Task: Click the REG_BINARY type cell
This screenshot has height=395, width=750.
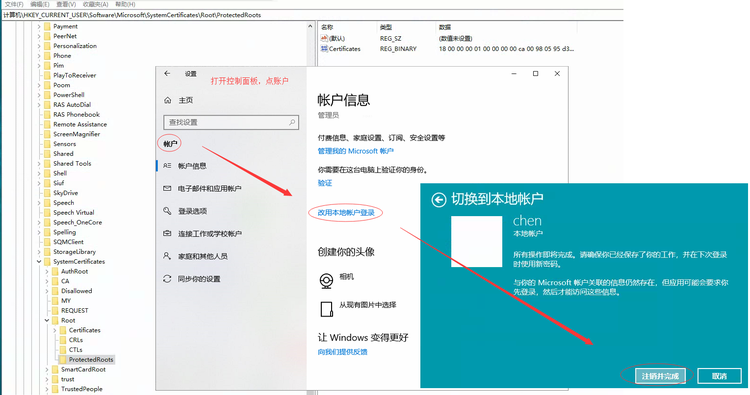Action: click(398, 49)
